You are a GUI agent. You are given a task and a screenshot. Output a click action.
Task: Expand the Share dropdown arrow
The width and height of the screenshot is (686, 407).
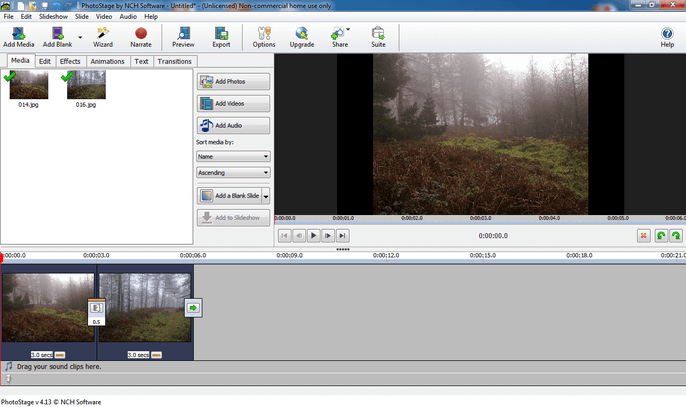(348, 29)
